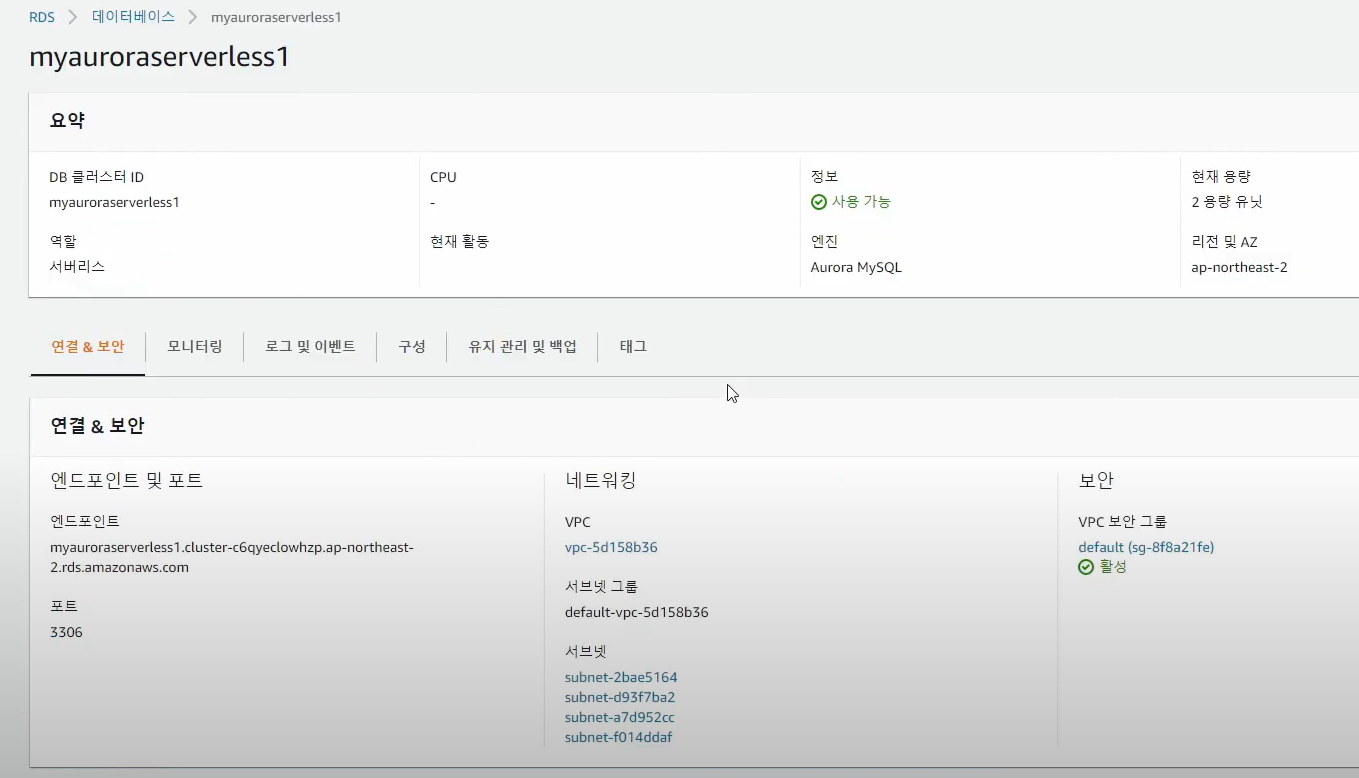
Task: Open the 유지 관리 및 백업 tab
Action: pos(523,347)
